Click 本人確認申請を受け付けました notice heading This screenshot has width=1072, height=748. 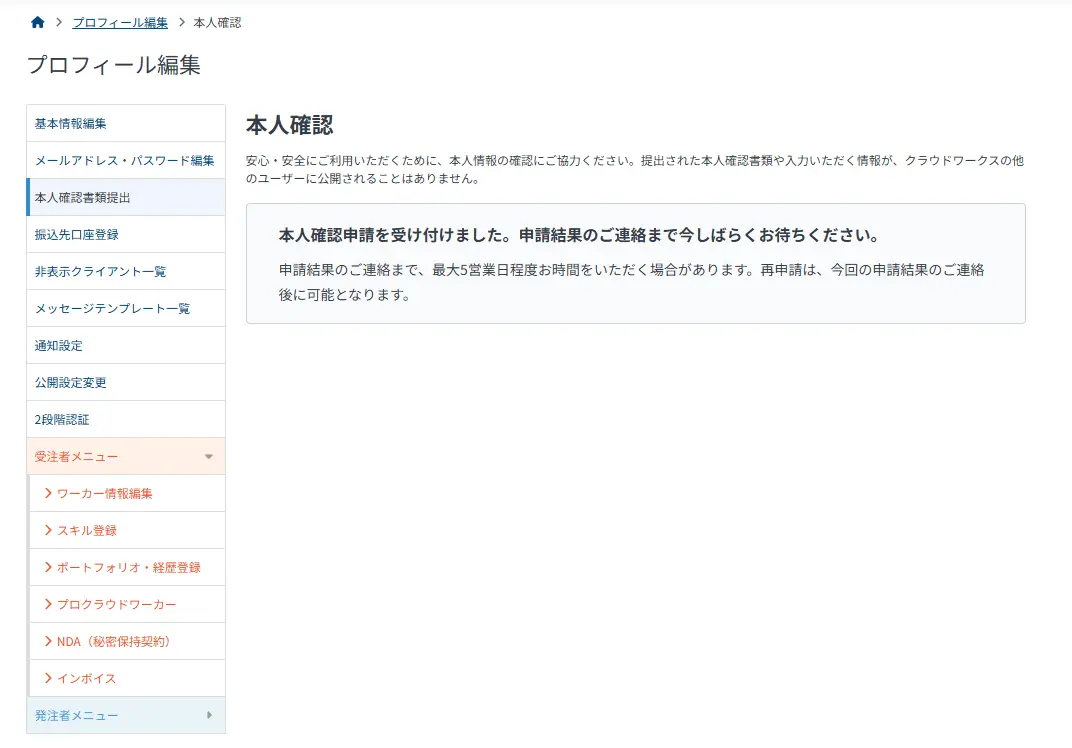point(579,235)
